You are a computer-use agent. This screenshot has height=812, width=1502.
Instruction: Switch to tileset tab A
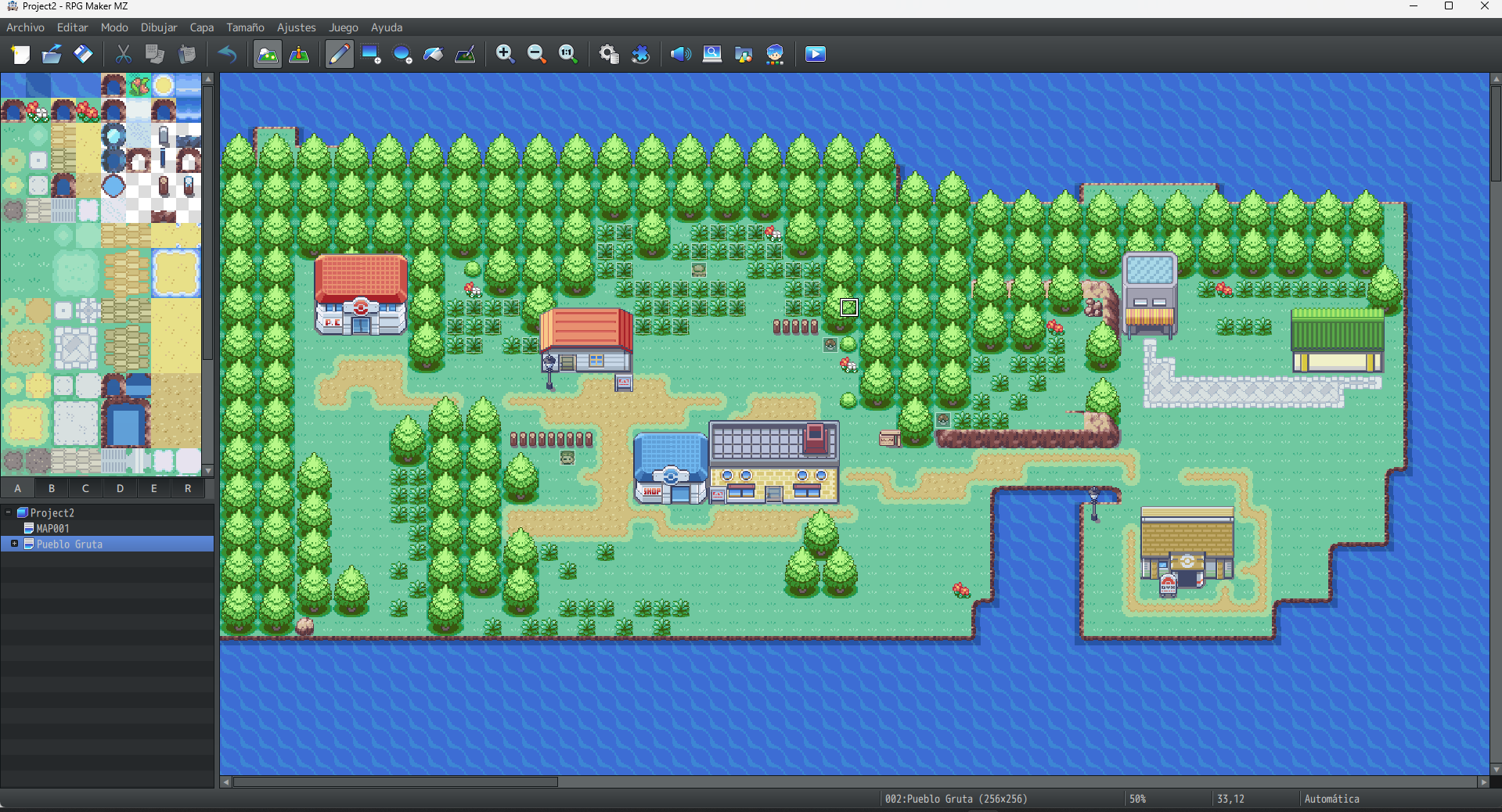(17, 488)
